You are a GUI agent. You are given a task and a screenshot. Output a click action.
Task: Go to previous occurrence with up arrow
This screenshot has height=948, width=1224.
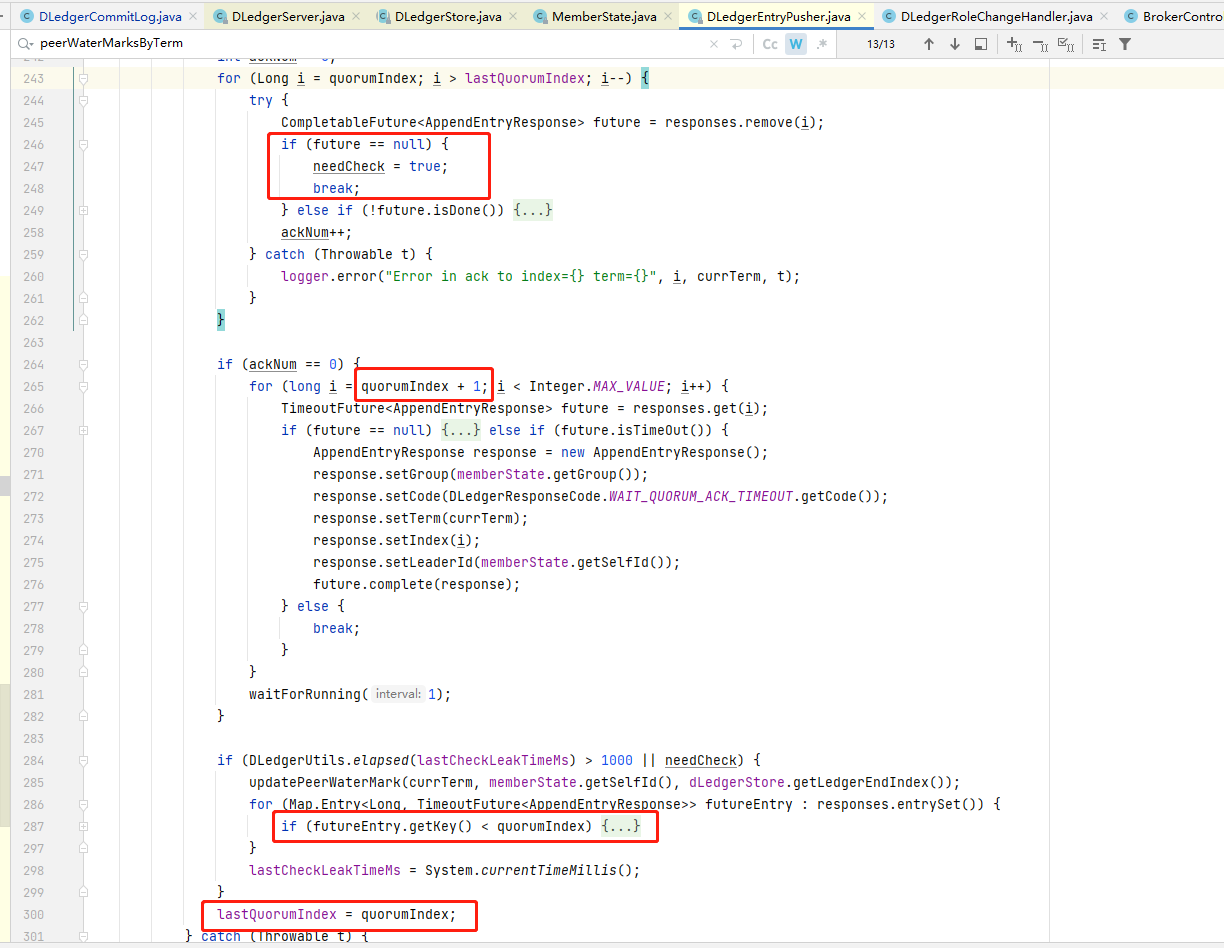click(928, 44)
